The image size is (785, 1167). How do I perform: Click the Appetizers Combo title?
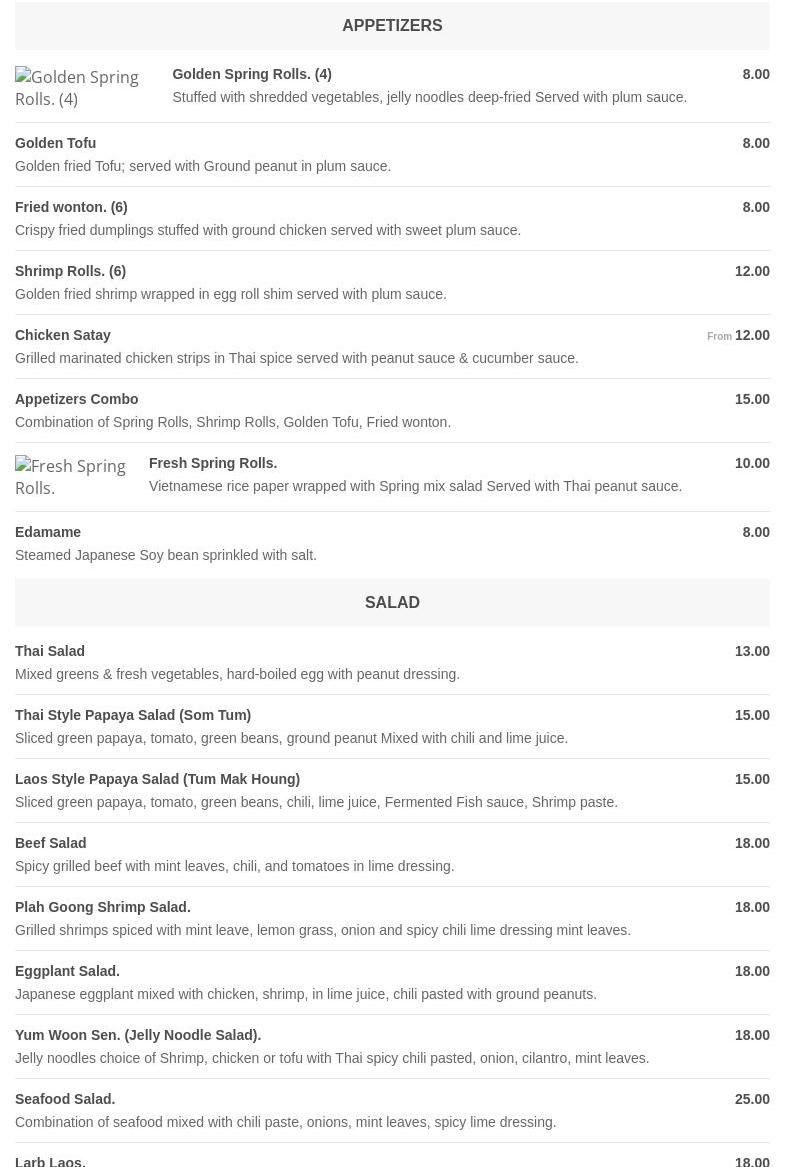(76, 399)
